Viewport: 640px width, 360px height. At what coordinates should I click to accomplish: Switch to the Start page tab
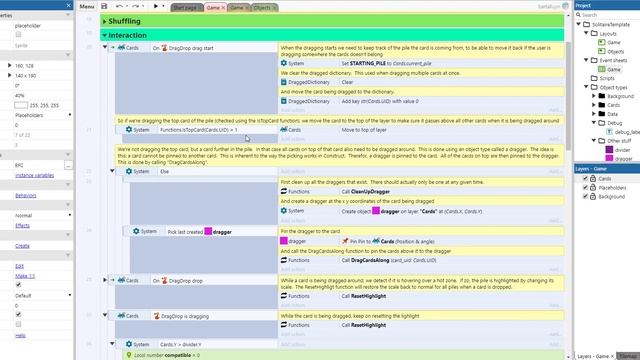tap(187, 8)
